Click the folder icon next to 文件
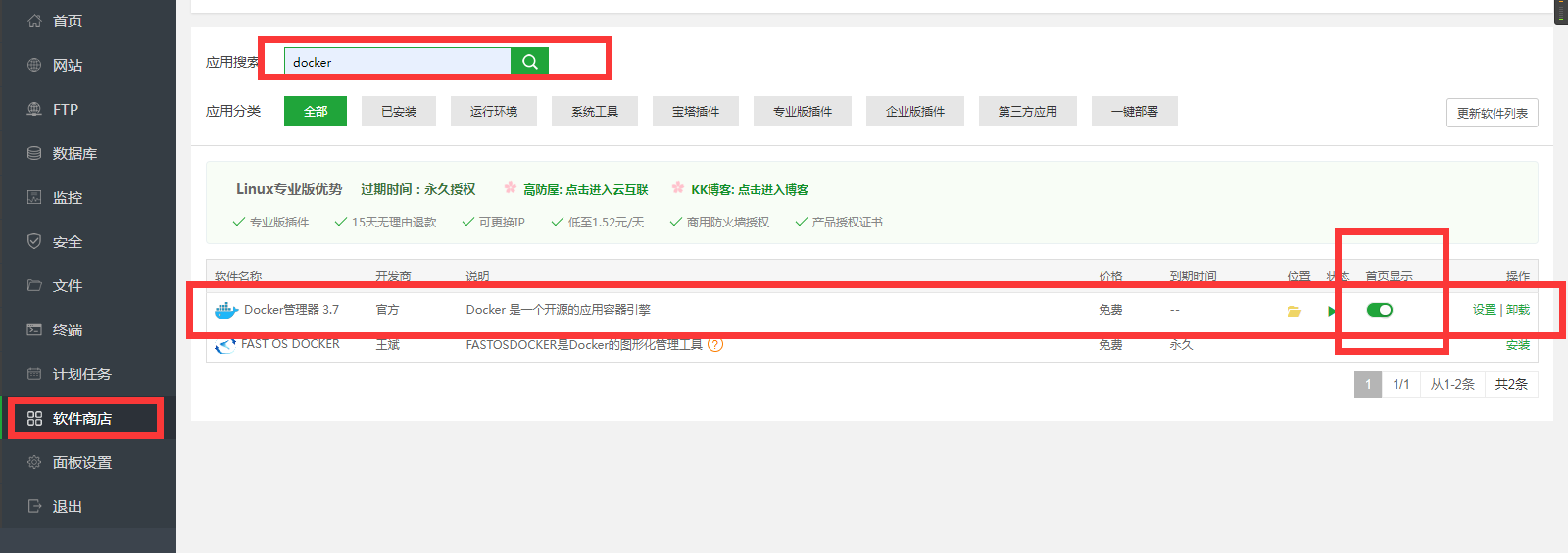 point(34,285)
